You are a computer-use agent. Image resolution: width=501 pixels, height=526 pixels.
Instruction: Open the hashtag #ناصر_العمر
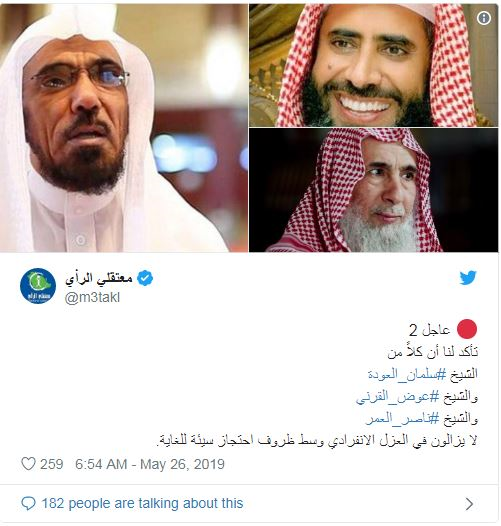click(402, 419)
